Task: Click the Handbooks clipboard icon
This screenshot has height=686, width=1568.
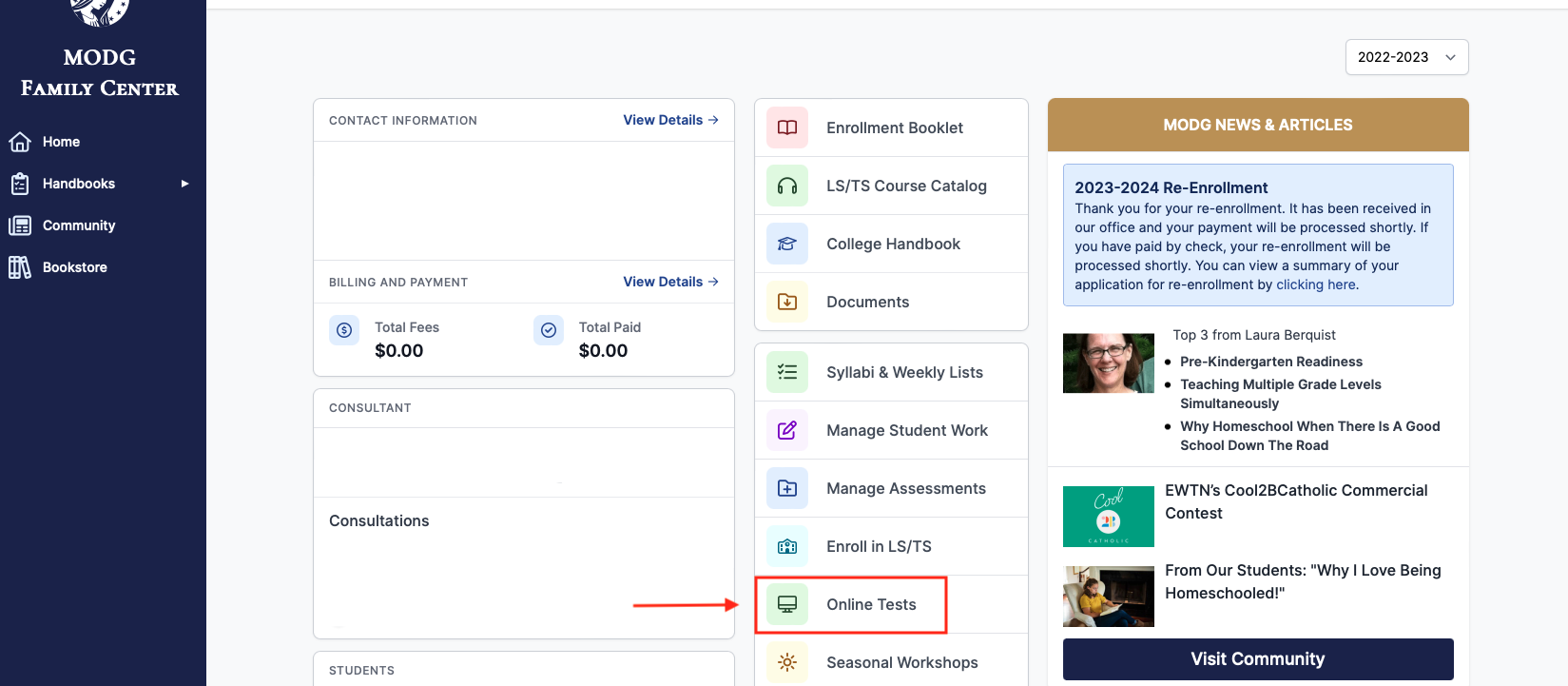Action: click(x=20, y=184)
